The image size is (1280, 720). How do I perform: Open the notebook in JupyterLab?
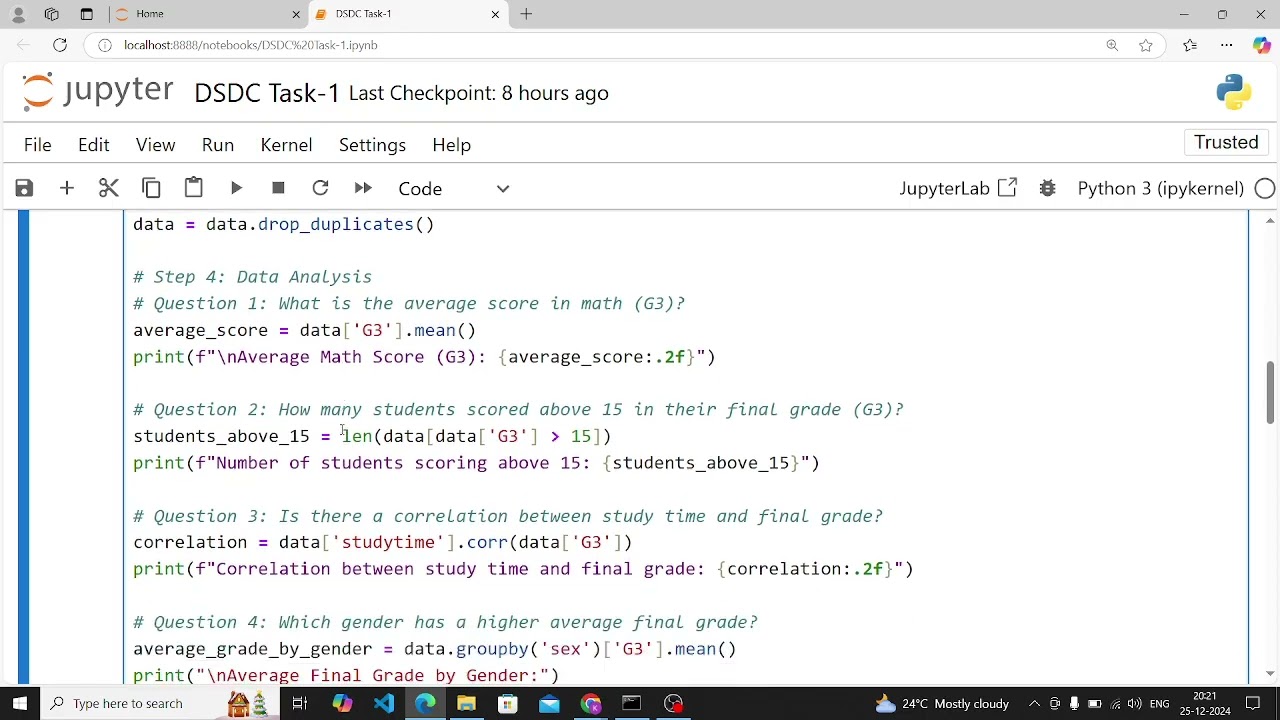click(x=958, y=188)
